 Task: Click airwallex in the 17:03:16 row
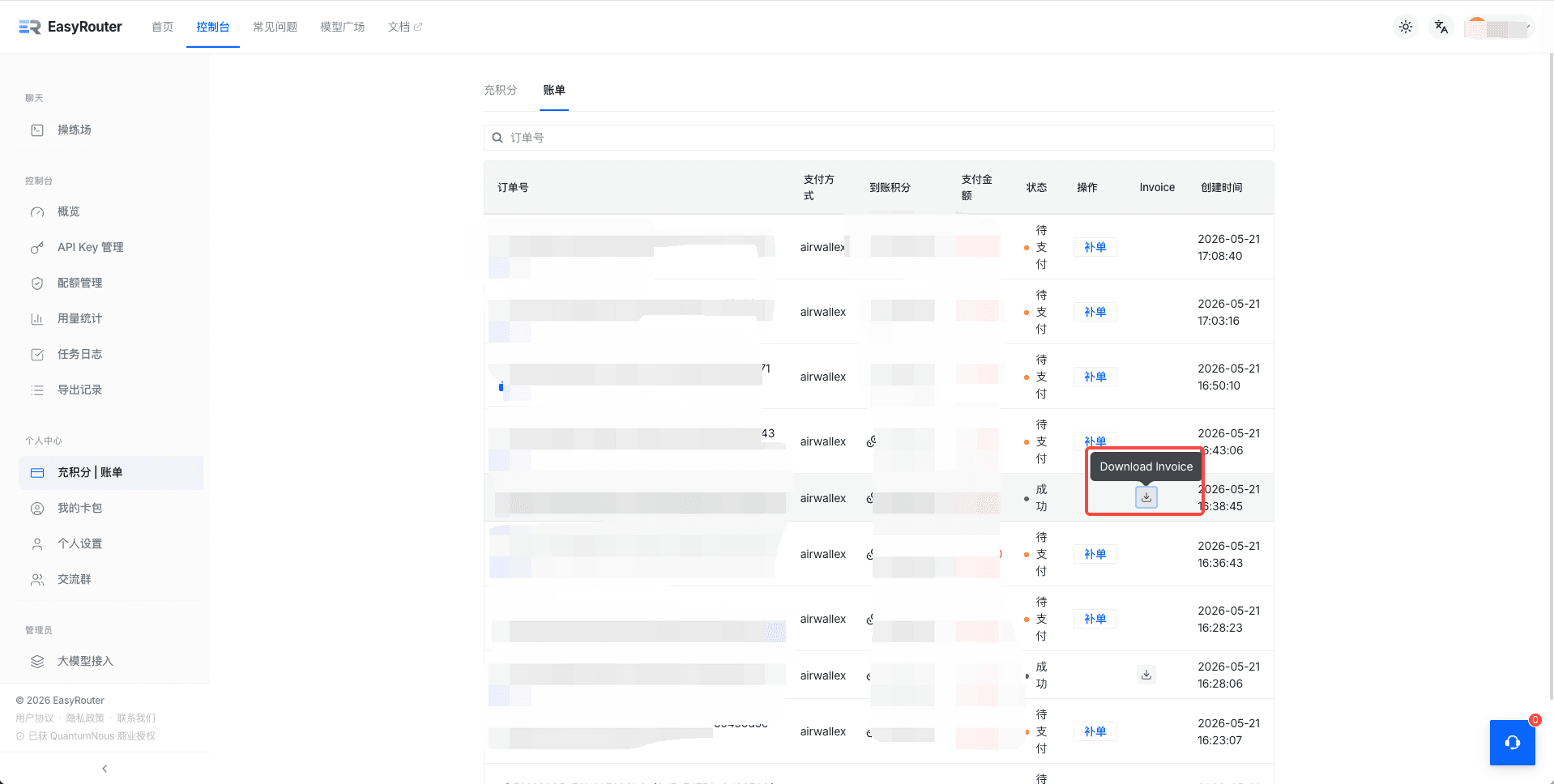coord(823,312)
